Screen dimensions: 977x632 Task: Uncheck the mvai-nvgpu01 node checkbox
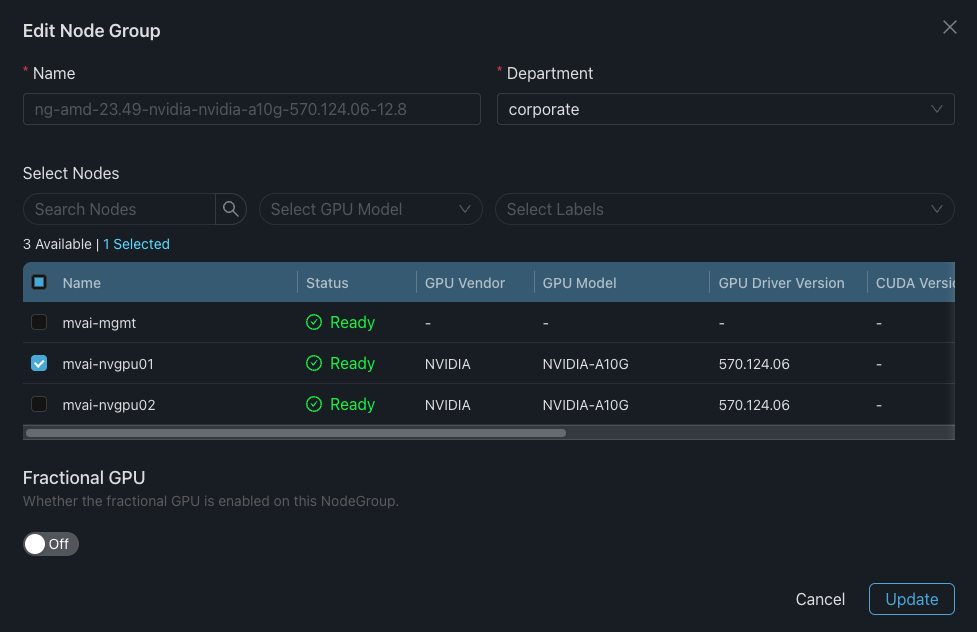tap(39, 364)
